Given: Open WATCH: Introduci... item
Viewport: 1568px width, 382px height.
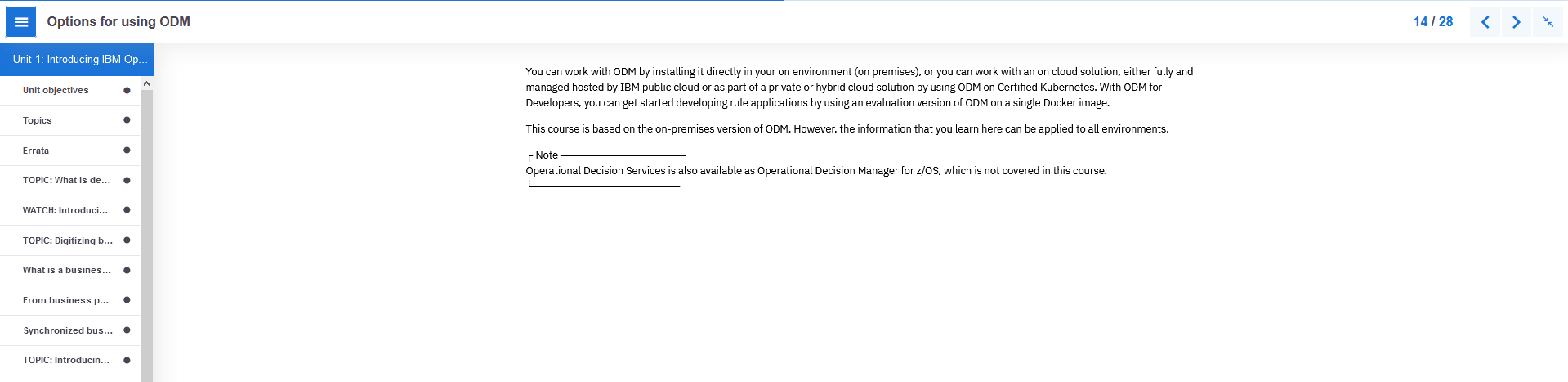Looking at the screenshot, I should click(70, 210).
